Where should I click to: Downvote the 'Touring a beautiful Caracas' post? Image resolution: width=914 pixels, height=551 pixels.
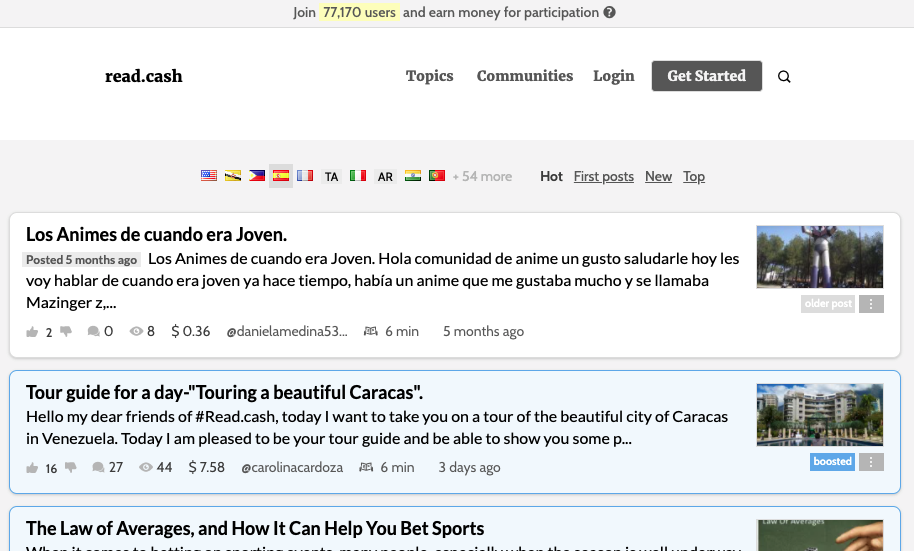coord(71,467)
